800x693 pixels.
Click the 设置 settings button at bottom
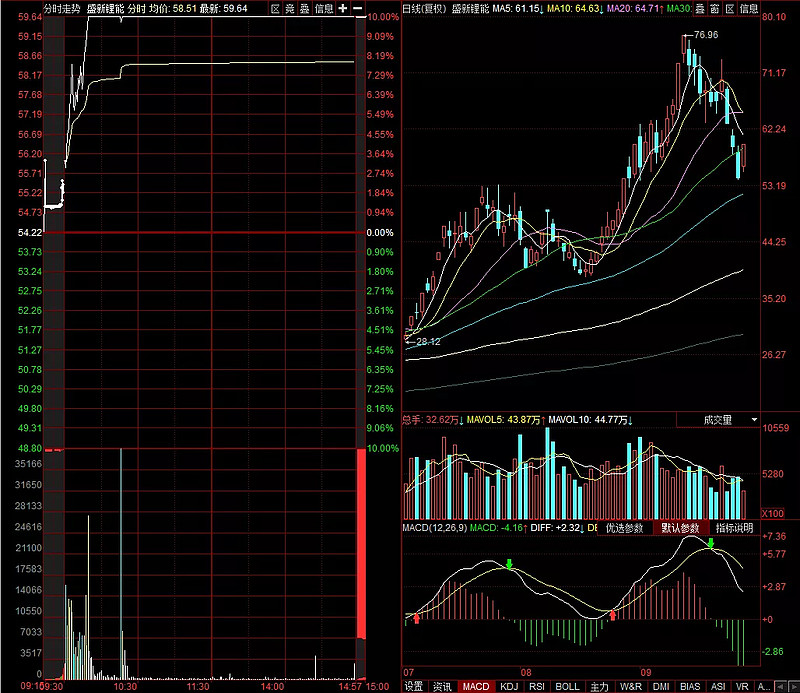pos(413,686)
